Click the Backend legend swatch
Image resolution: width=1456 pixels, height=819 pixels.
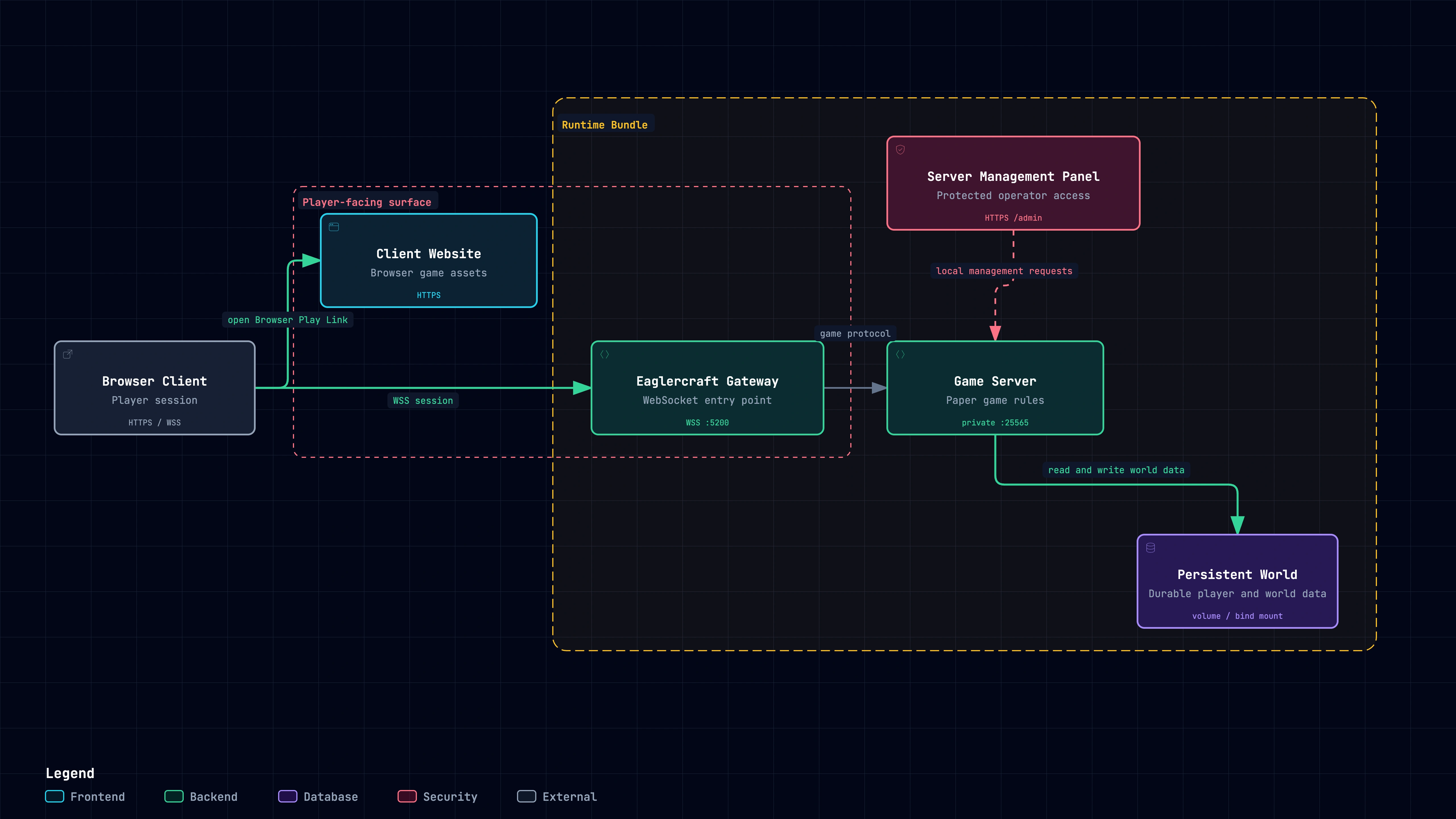point(174,796)
